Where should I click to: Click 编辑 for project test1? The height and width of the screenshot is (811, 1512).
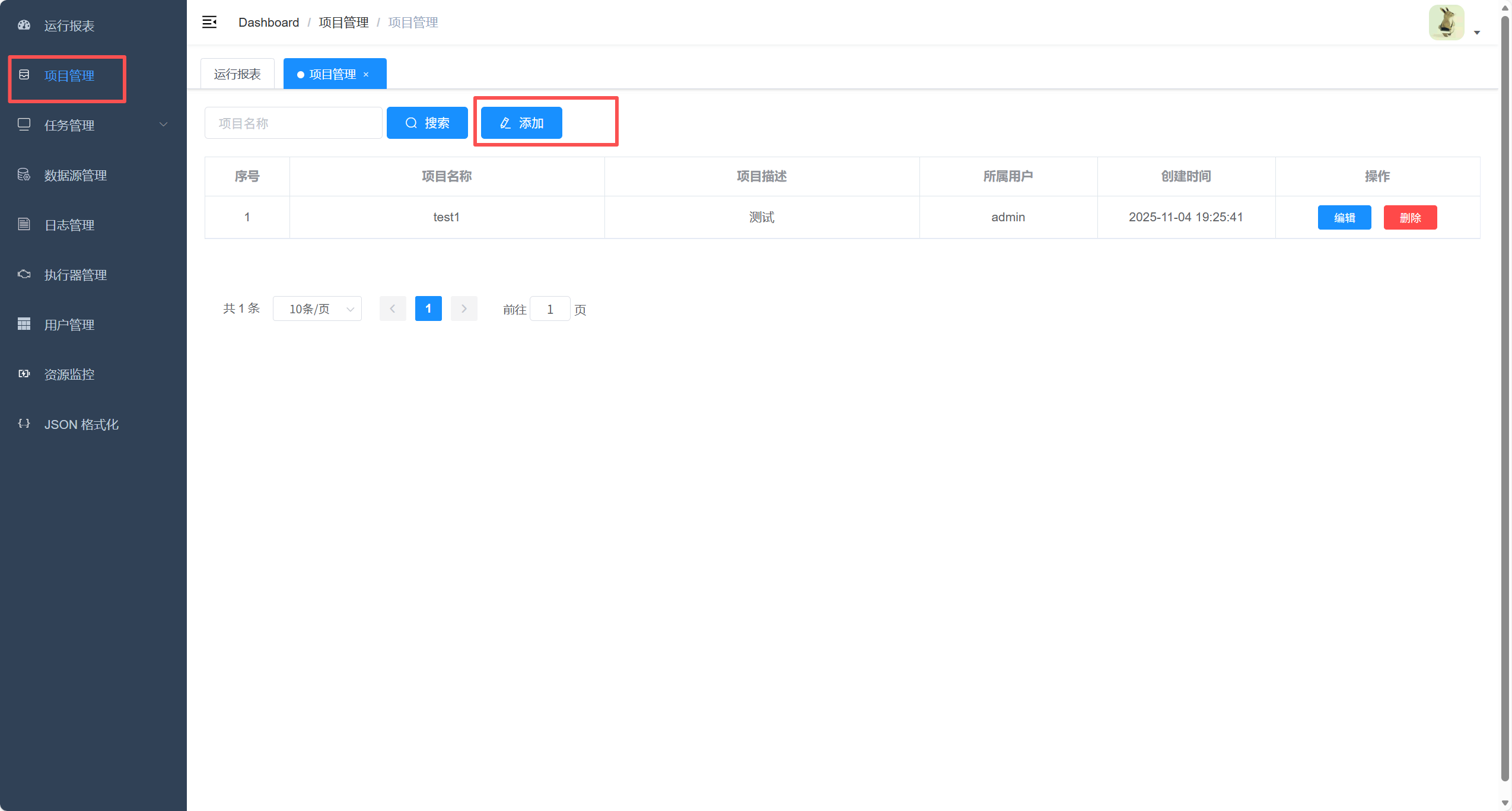point(1344,217)
